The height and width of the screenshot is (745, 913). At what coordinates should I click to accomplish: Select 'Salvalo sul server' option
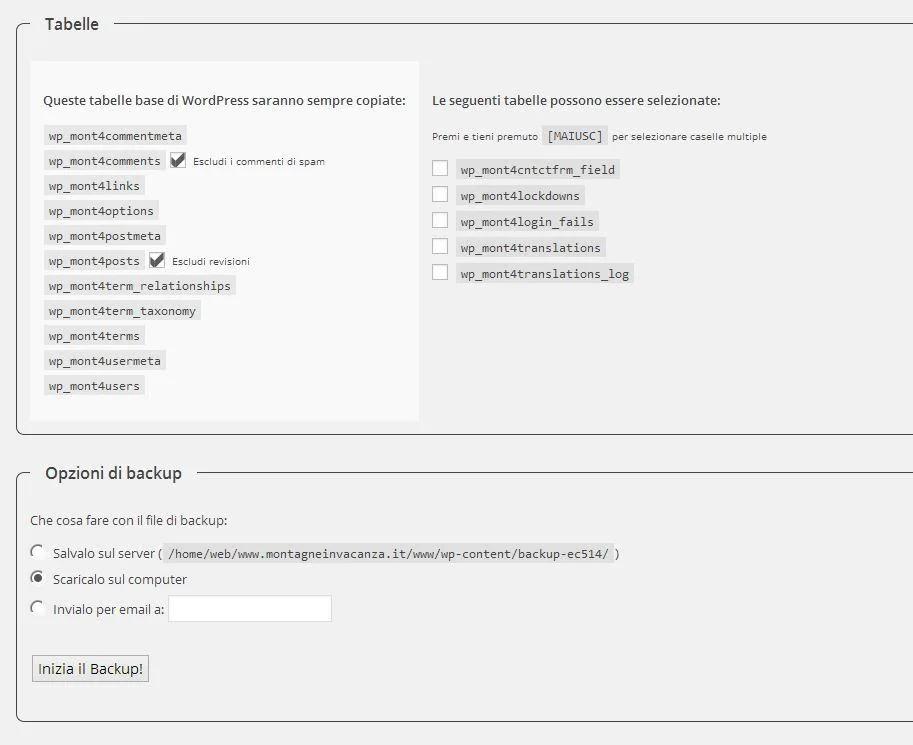(37, 551)
